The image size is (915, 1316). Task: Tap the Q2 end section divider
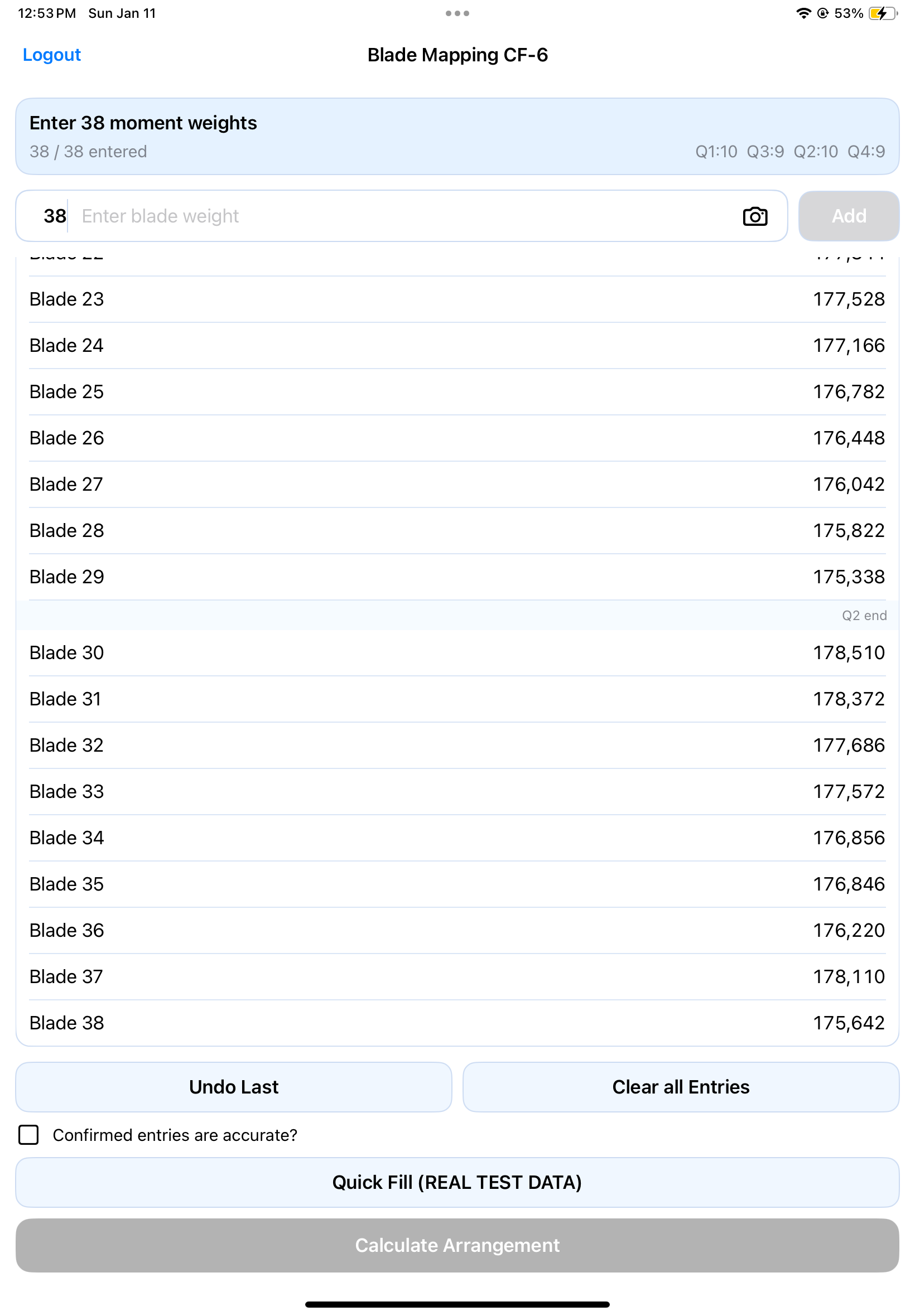coord(457,615)
